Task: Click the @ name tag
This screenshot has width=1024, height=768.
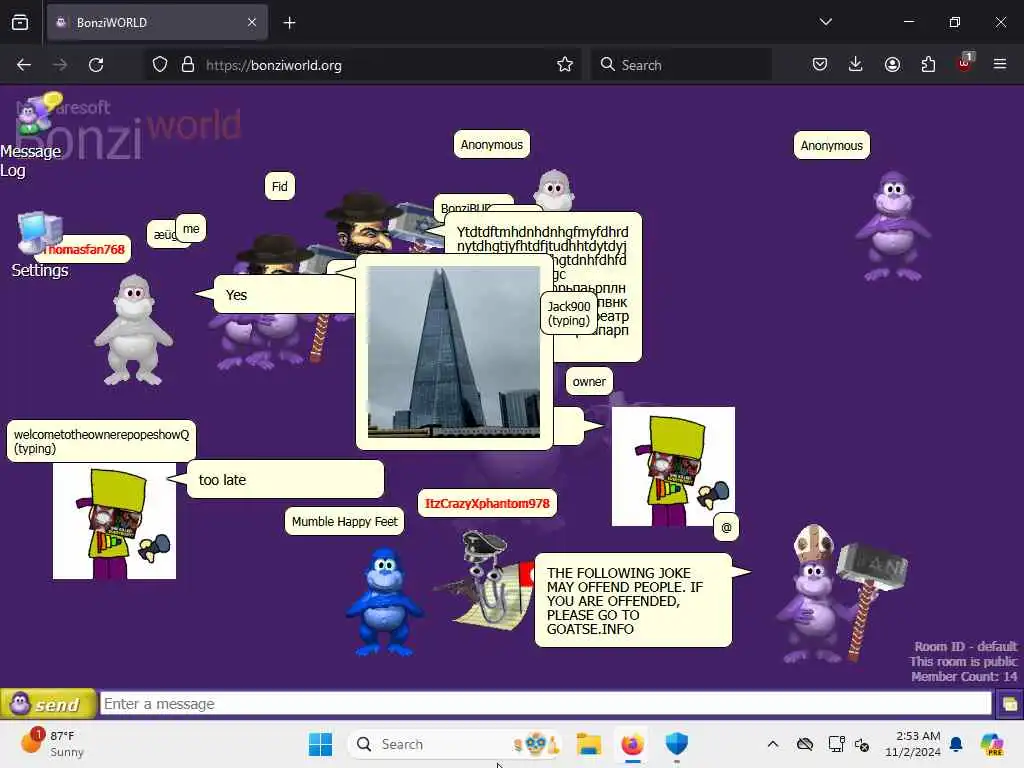Action: point(726,528)
